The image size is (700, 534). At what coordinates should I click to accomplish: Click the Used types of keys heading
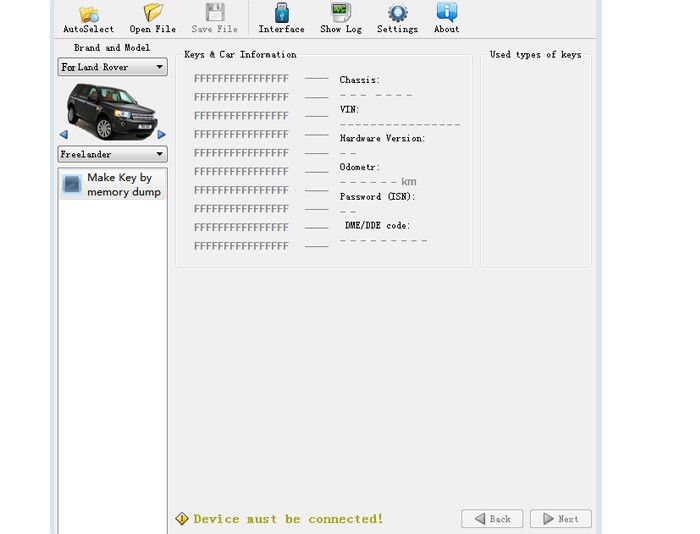click(x=535, y=54)
